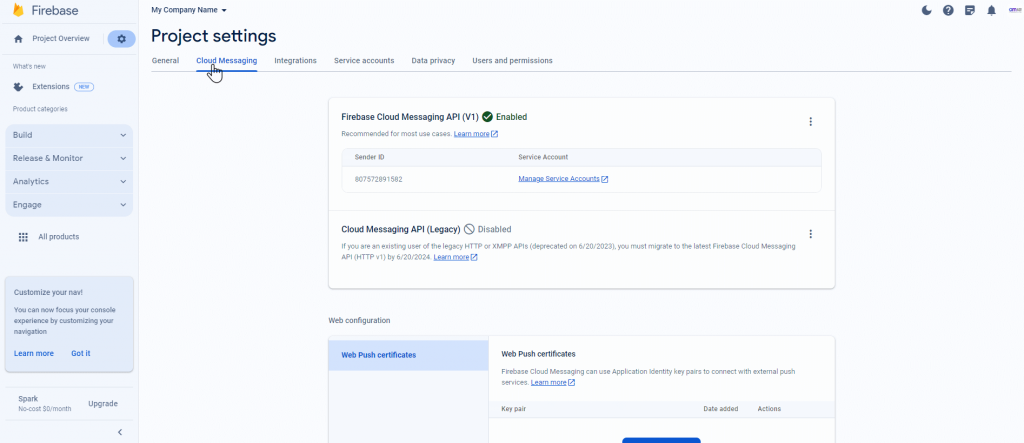Open Cloud Messaging API V1 overflow menu

point(810,122)
